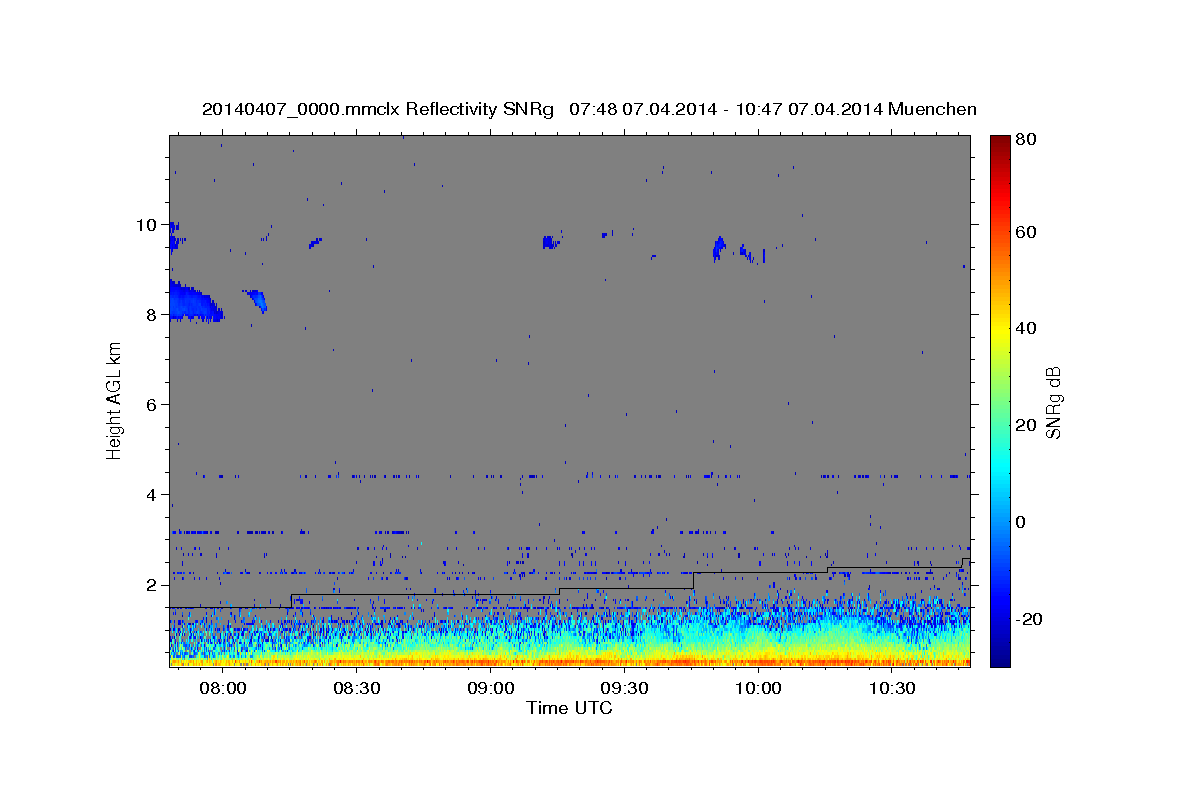Click the colorbar value 40

[1028, 328]
